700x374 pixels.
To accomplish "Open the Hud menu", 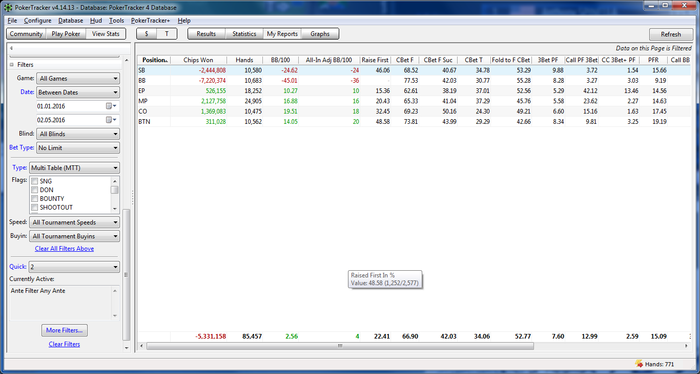I will (x=96, y=21).
